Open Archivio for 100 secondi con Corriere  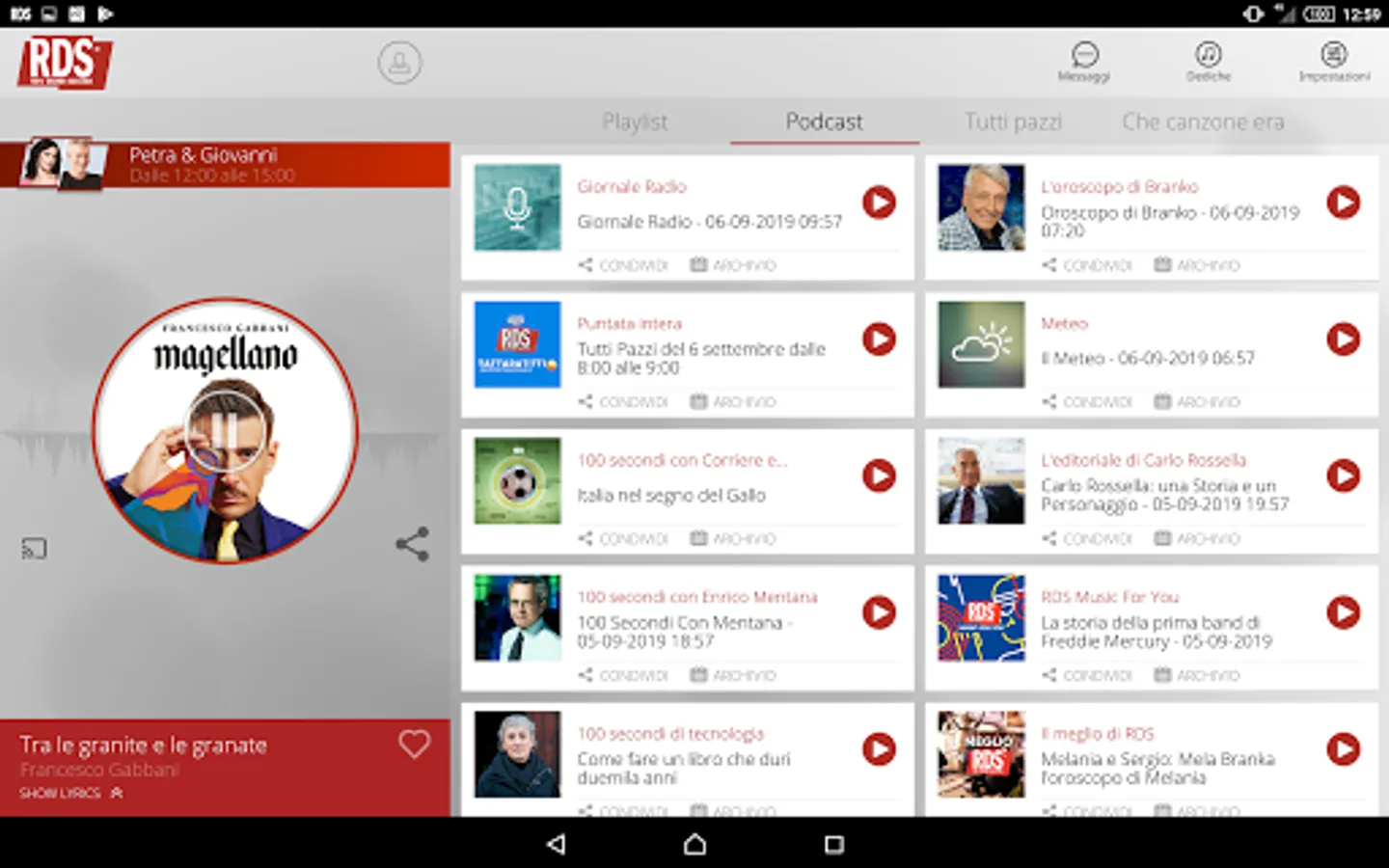733,539
